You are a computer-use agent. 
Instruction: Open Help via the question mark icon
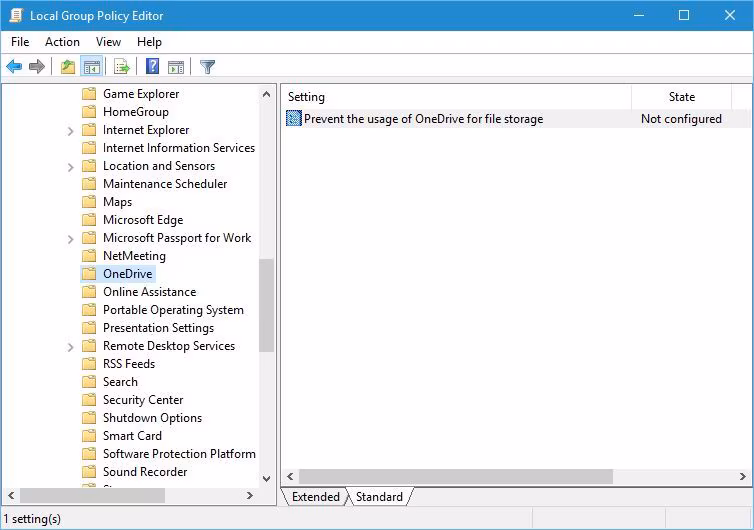(x=152, y=66)
